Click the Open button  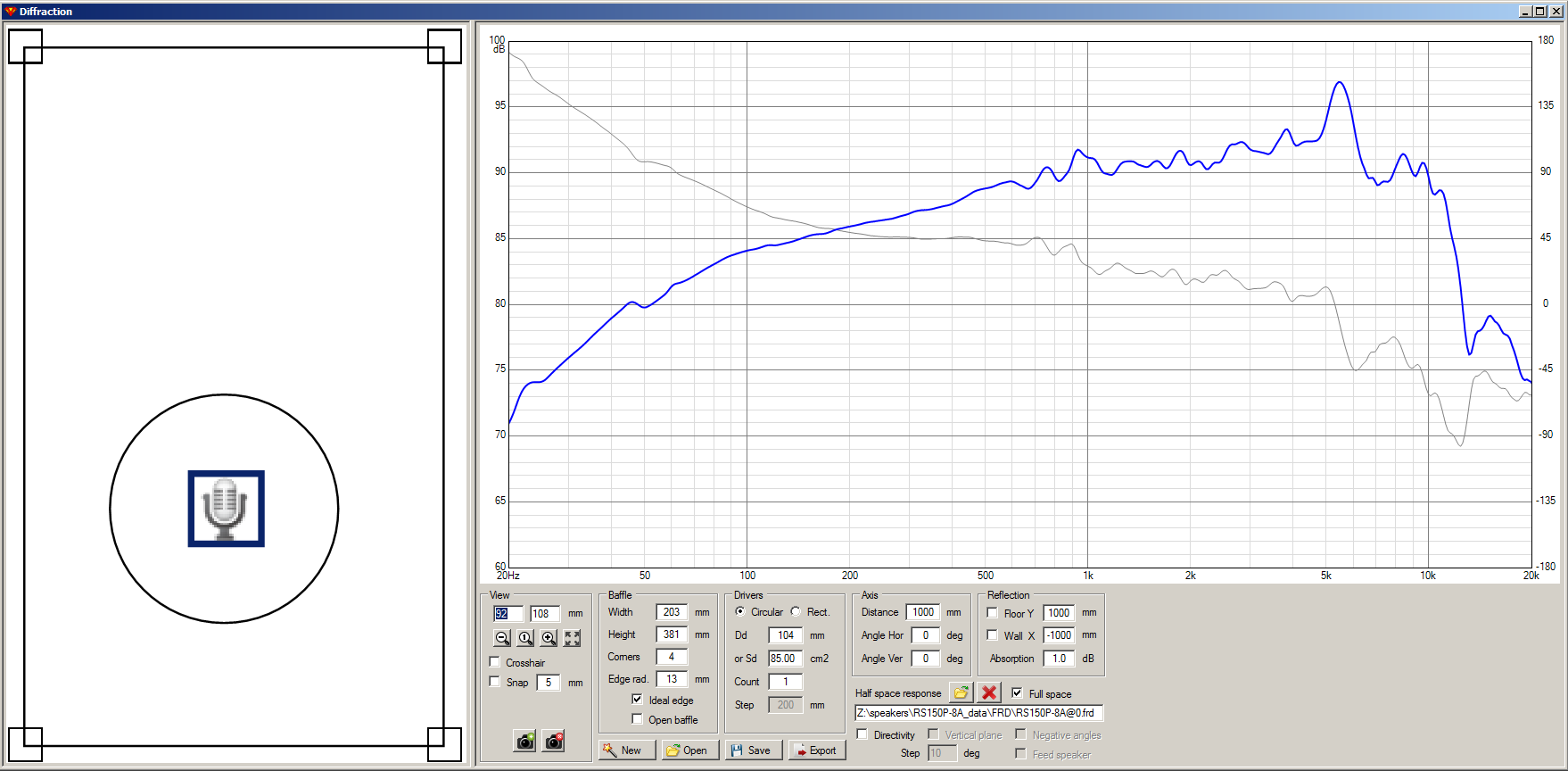coord(690,750)
